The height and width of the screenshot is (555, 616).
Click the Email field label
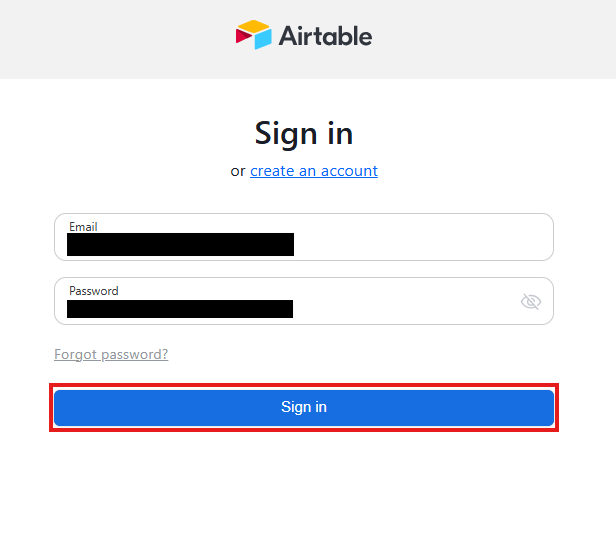pyautogui.click(x=83, y=227)
